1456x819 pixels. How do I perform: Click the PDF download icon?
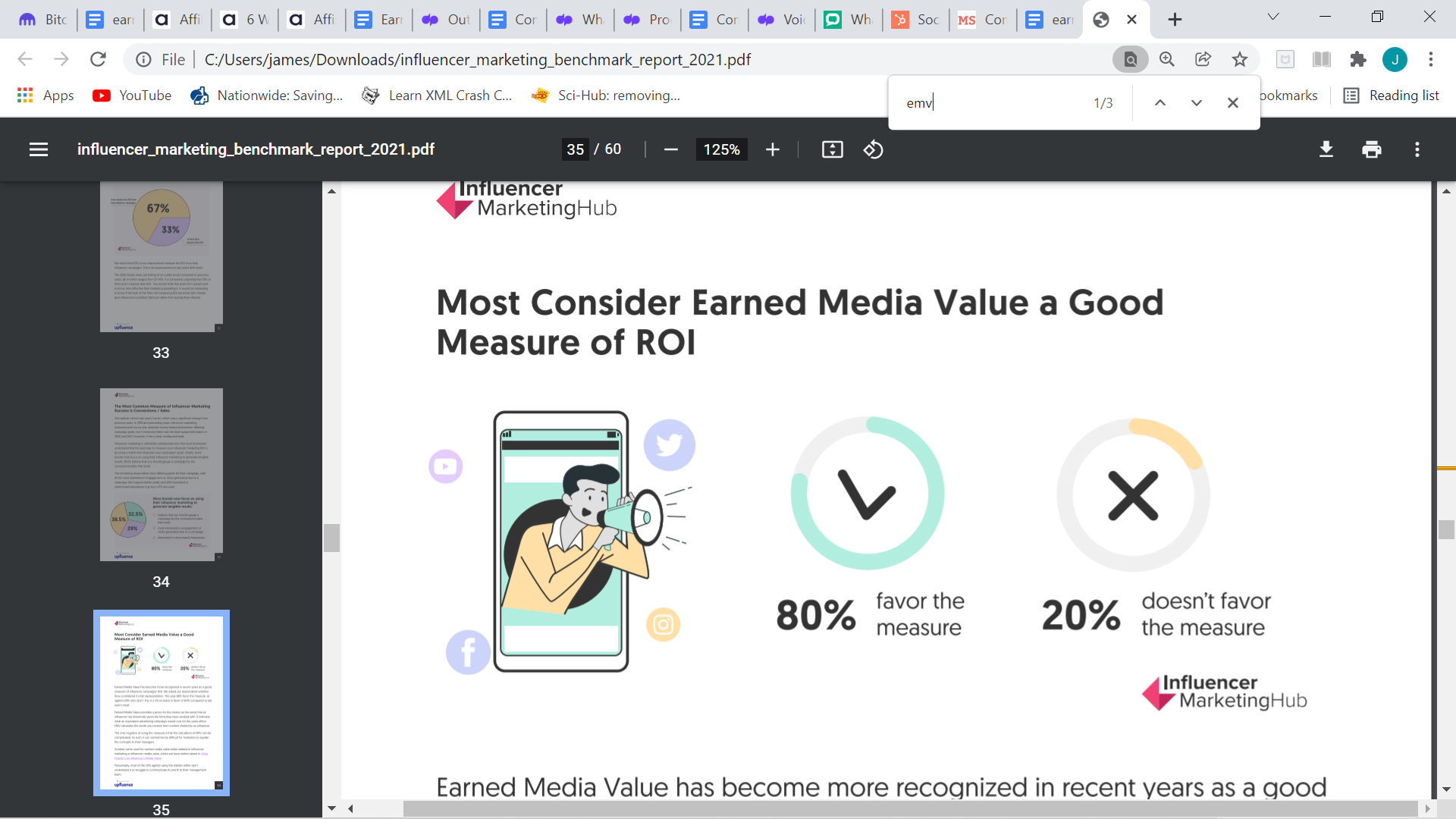pyautogui.click(x=1326, y=149)
